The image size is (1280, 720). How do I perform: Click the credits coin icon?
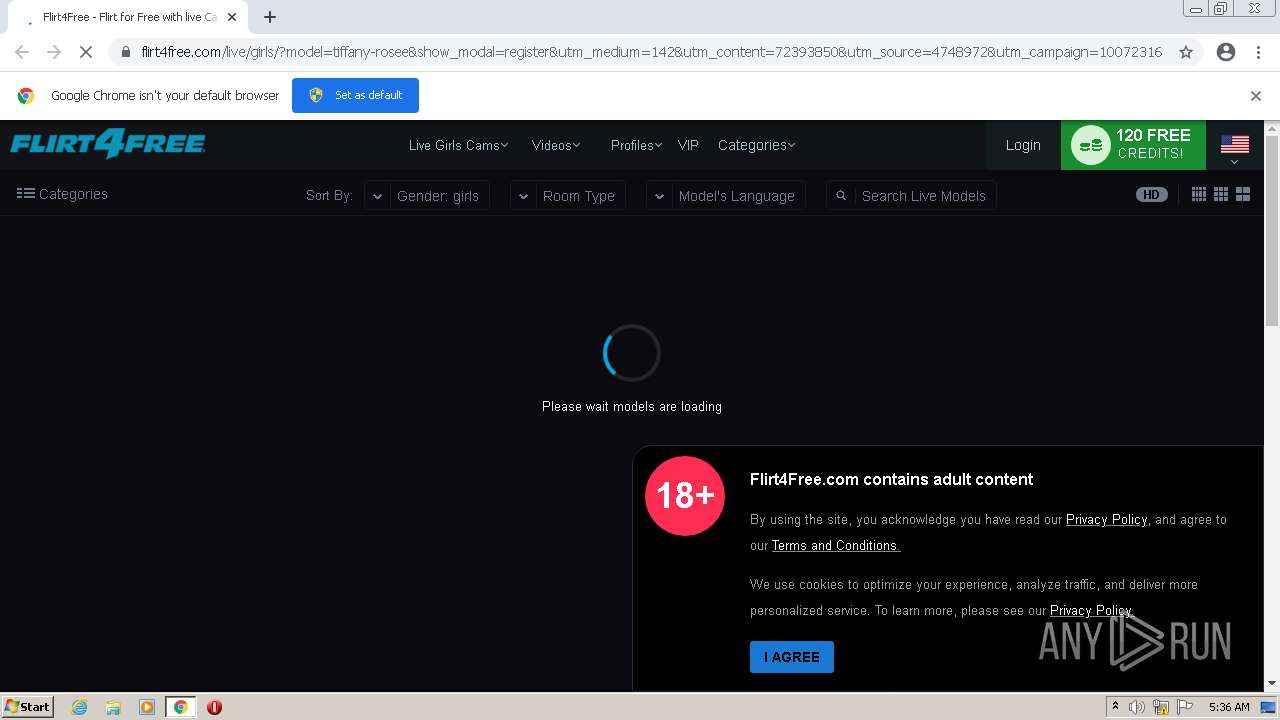pos(1091,145)
